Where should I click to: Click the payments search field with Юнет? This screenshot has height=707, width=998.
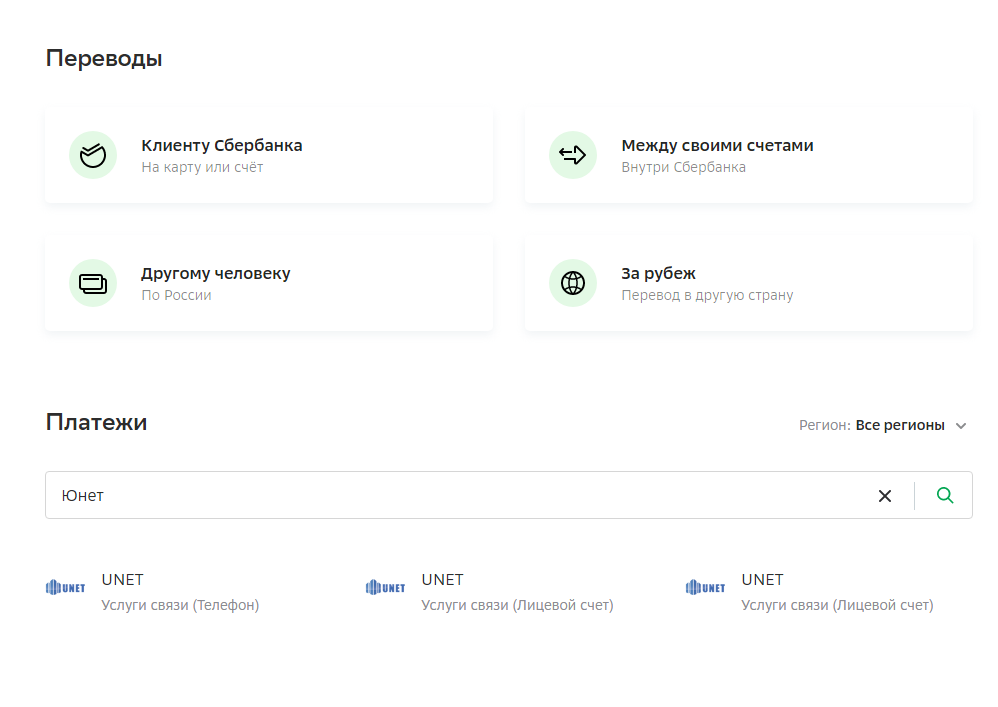tap(458, 495)
